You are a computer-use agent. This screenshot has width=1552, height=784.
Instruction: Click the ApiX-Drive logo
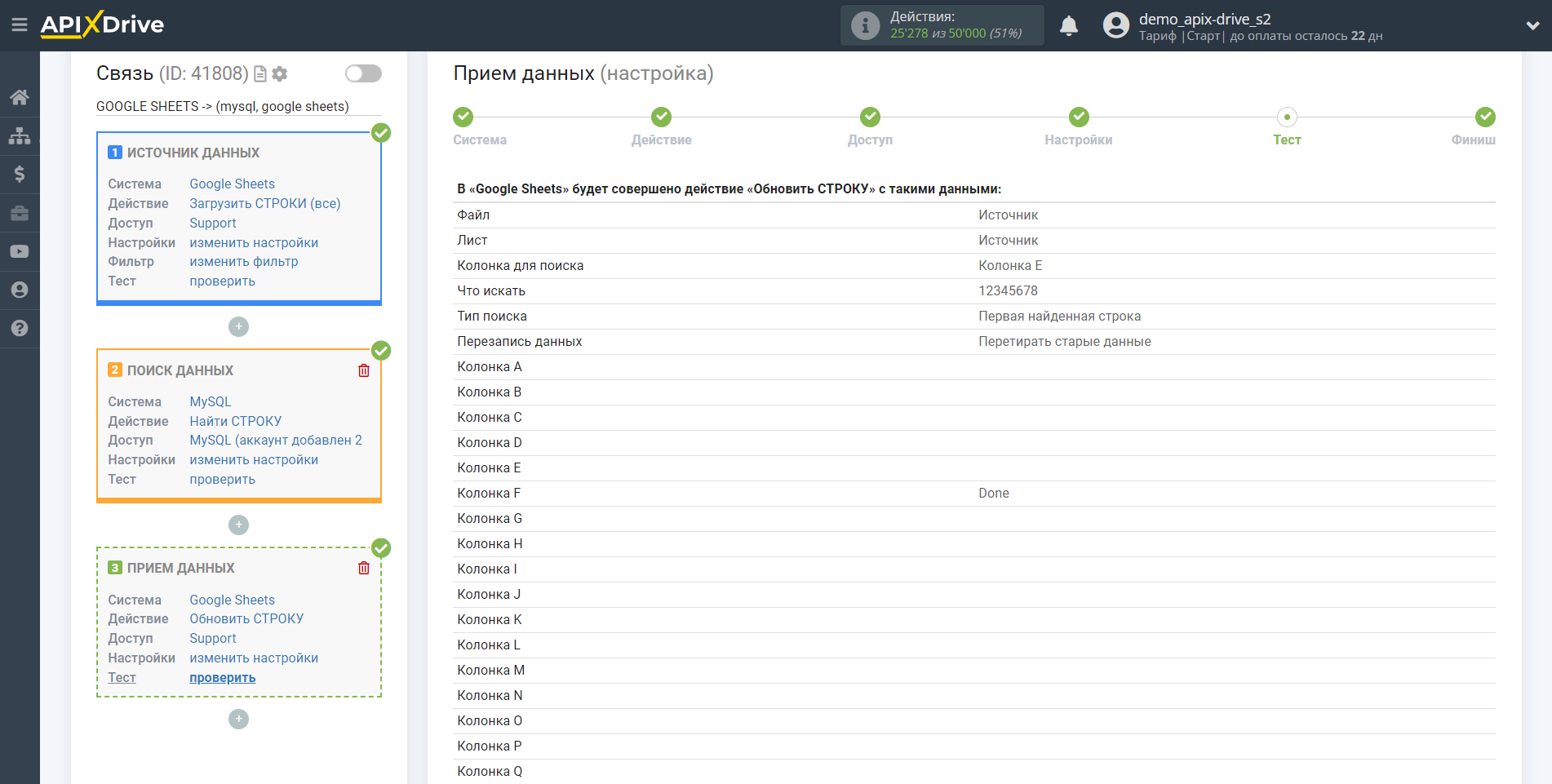(102, 24)
